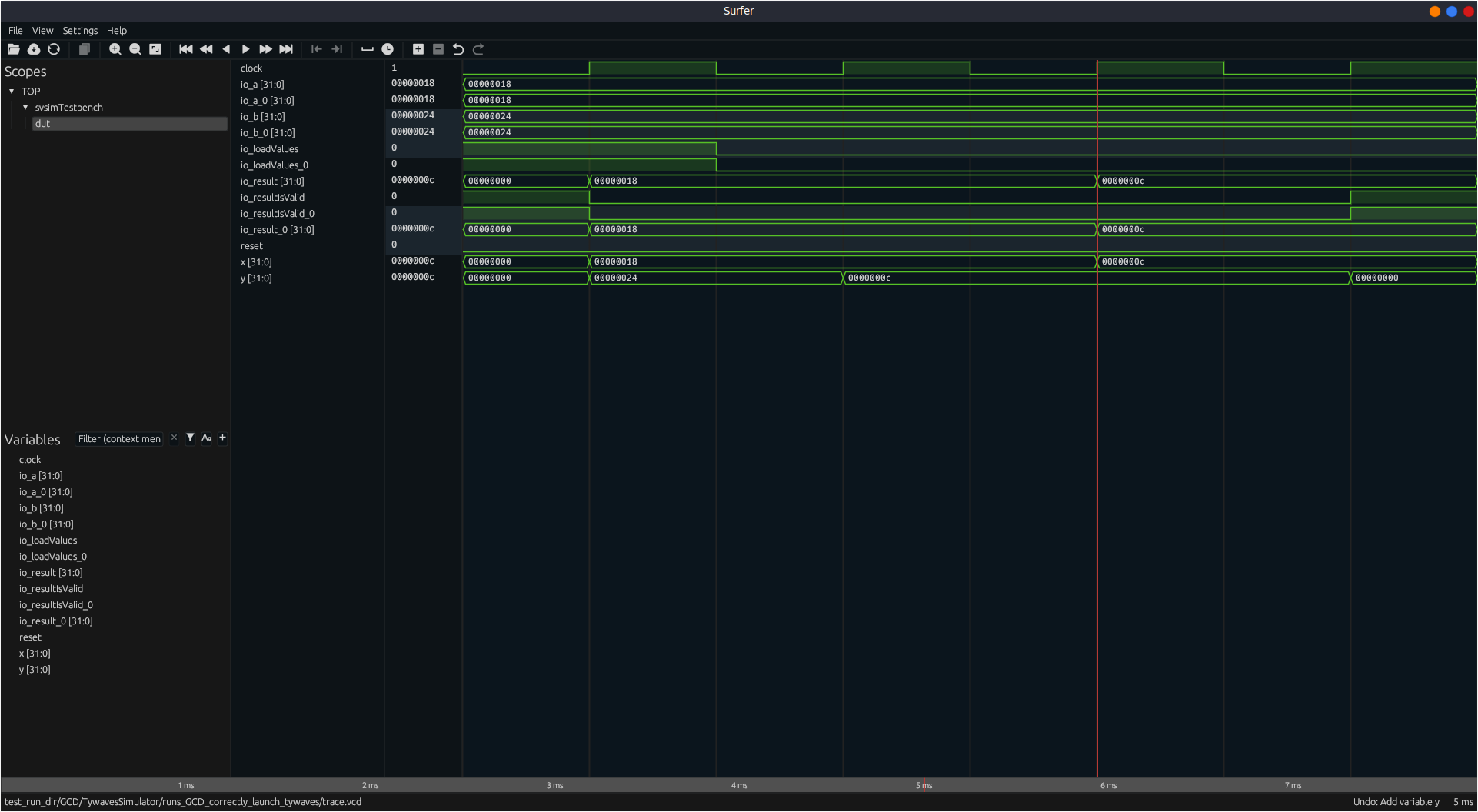Open the Settings menu
This screenshot has width=1478, height=812.
(x=80, y=31)
